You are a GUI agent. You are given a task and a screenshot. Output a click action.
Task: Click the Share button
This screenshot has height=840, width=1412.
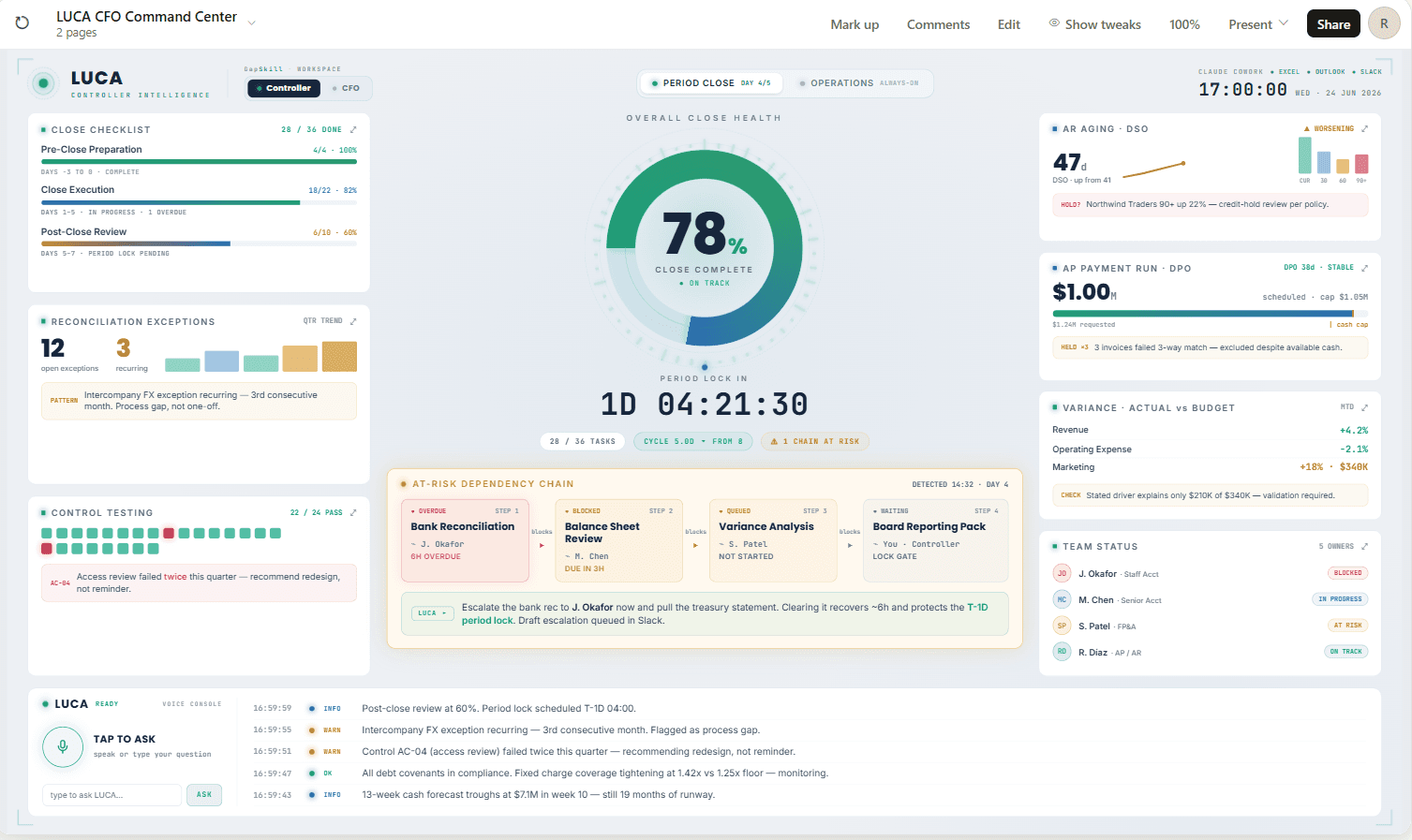point(1333,23)
